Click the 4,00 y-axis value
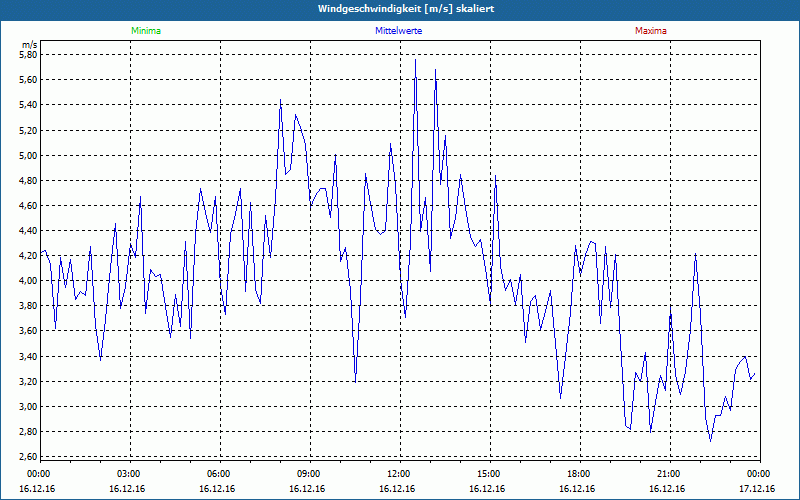Screen dimensions: 800x500 coord(28,281)
